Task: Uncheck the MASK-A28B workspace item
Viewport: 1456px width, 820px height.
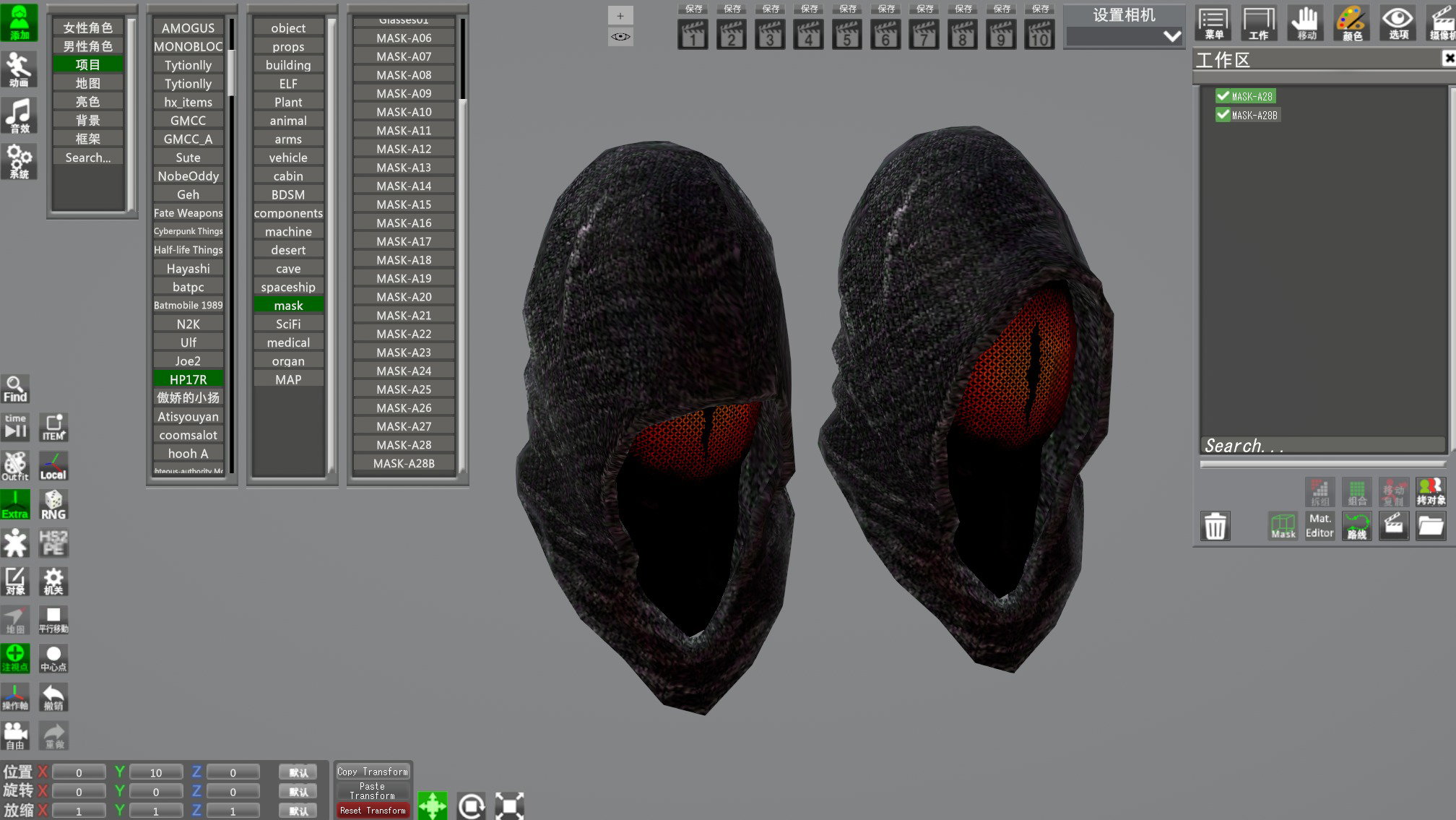Action: click(x=1223, y=115)
